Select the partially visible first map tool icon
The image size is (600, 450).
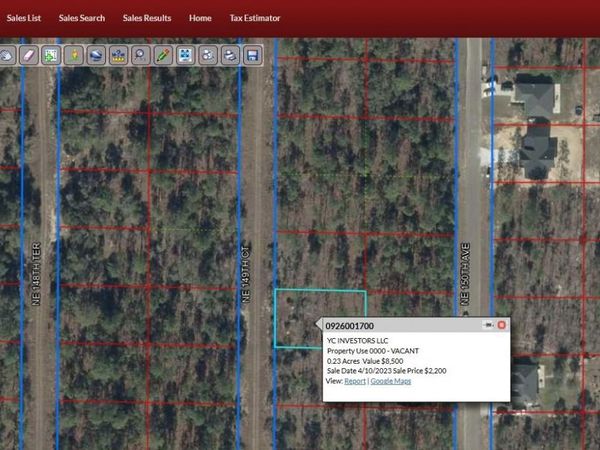pyautogui.click(x=7, y=55)
